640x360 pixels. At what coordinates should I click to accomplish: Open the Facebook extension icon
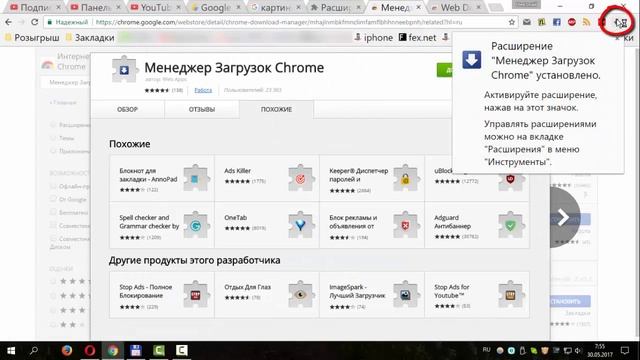click(x=556, y=22)
